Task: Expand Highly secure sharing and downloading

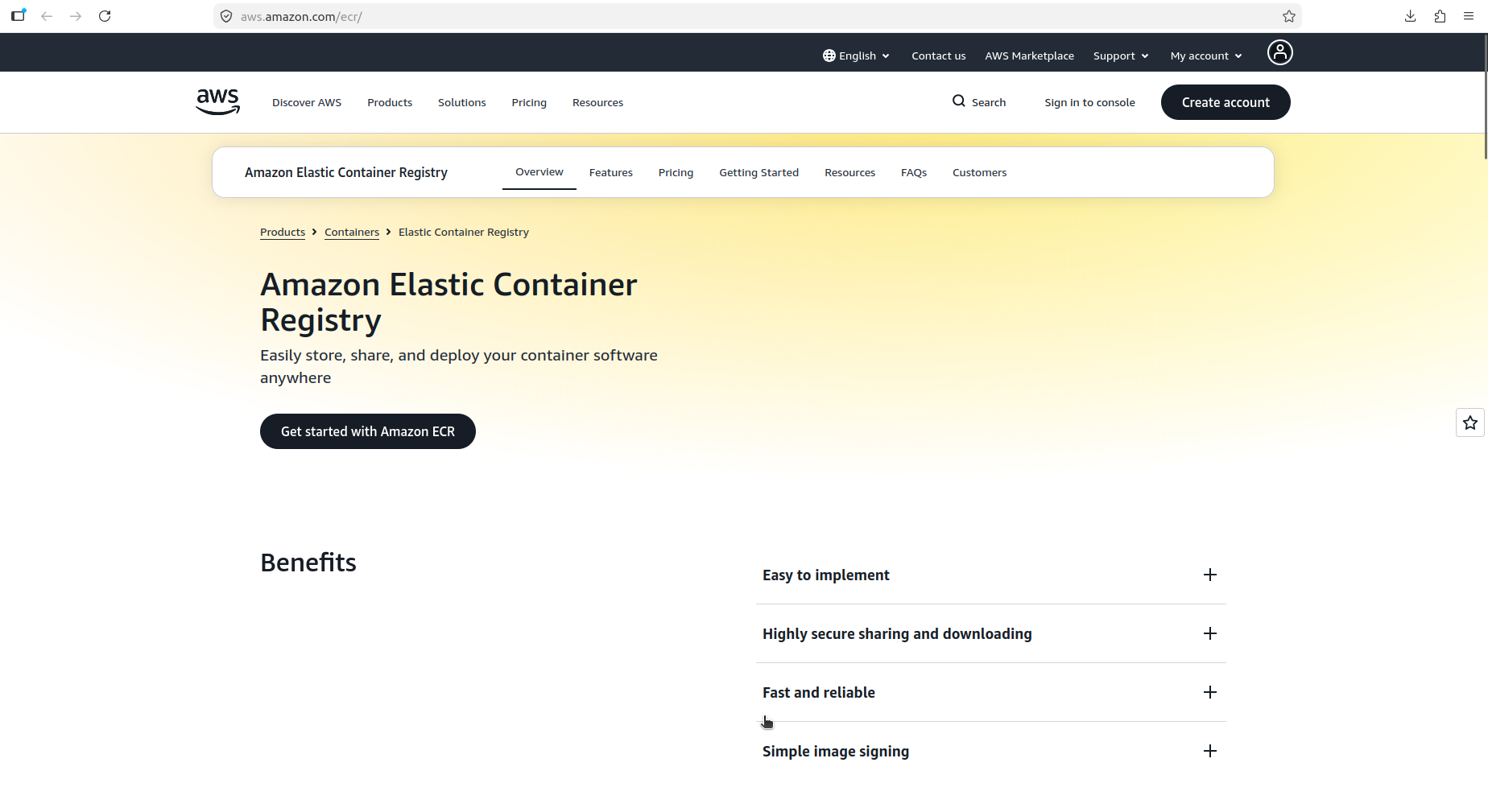Action: [x=1209, y=633]
